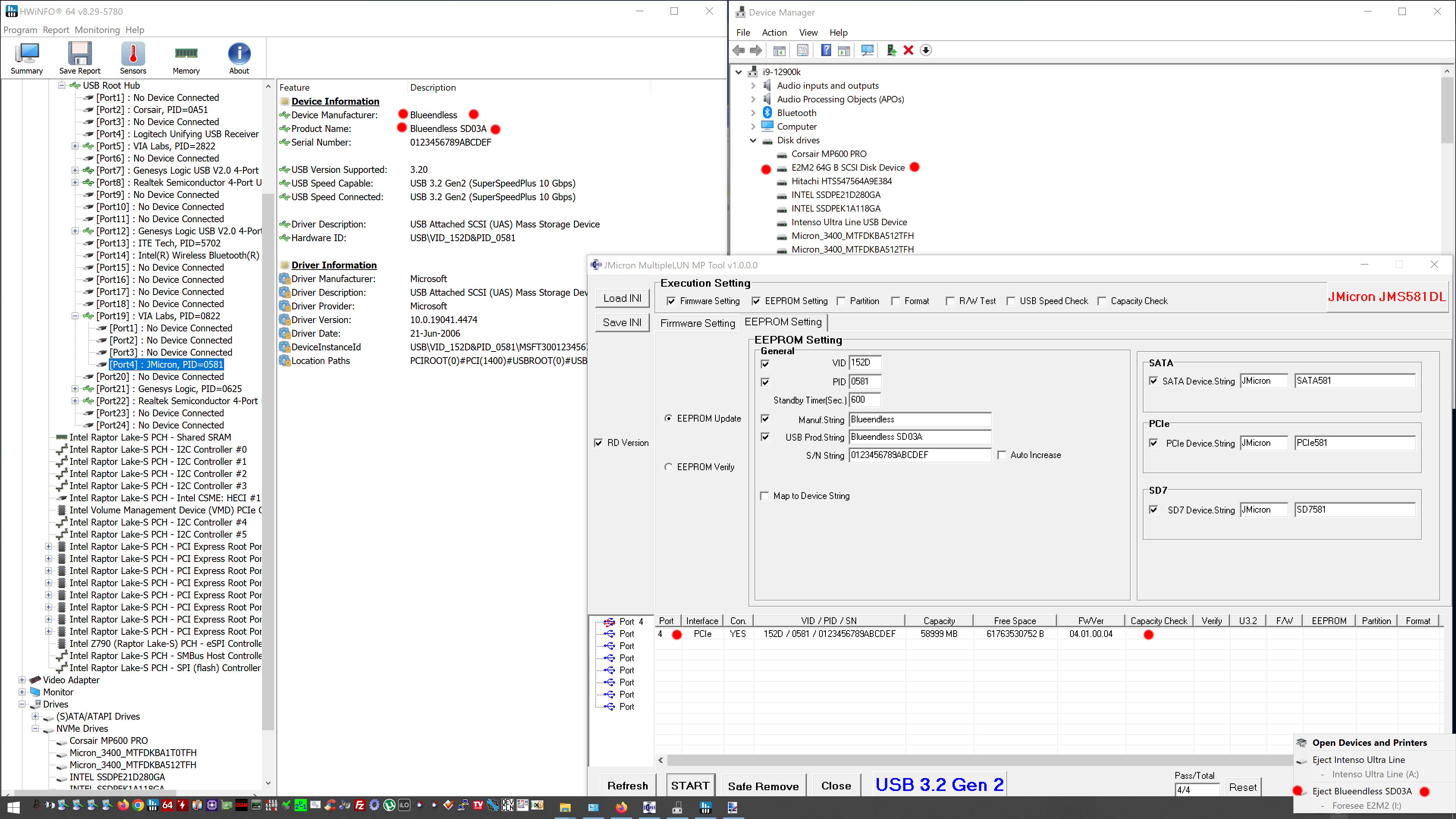
Task: Open the About info icon in HWiNFO
Action: [x=239, y=58]
